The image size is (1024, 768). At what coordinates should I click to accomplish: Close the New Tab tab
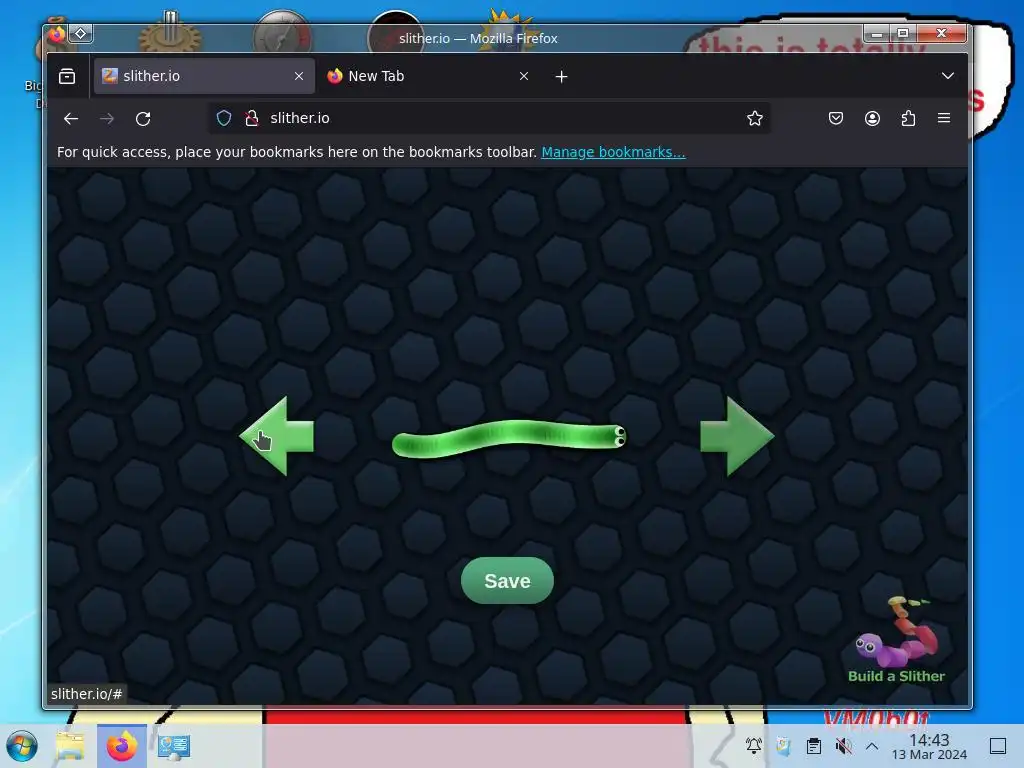(524, 76)
